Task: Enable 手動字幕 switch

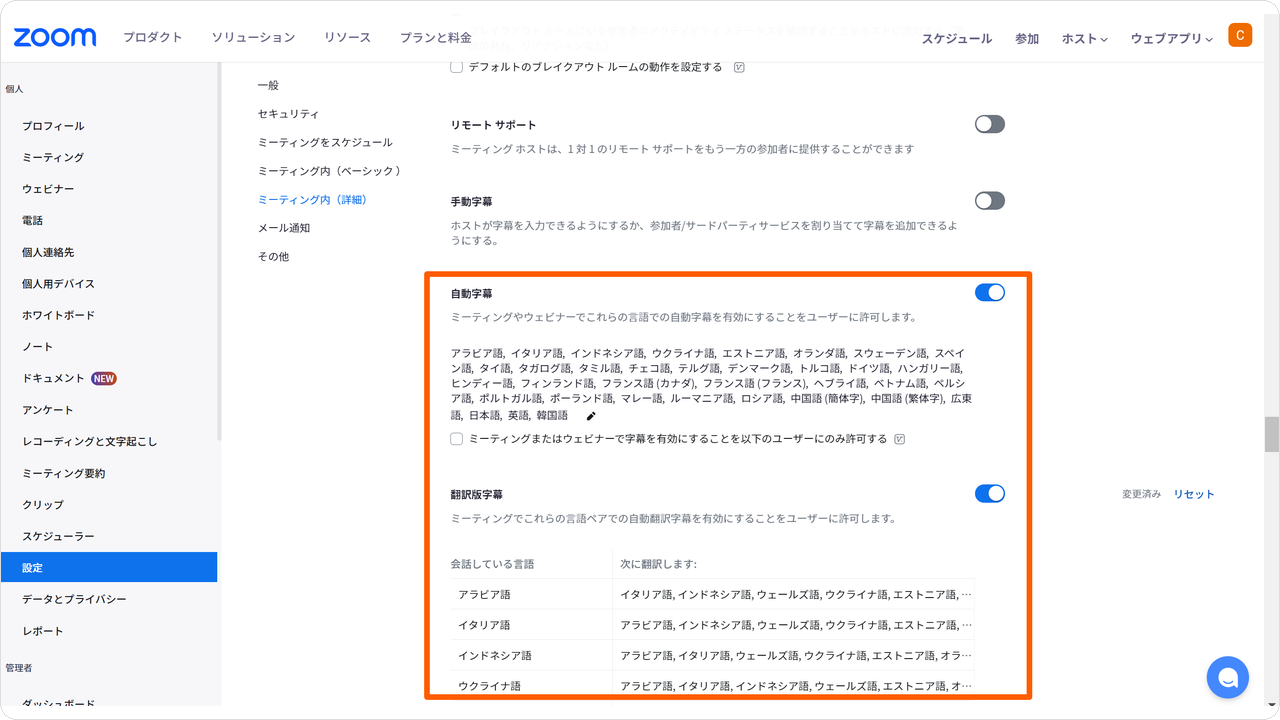Action: pyautogui.click(x=990, y=200)
